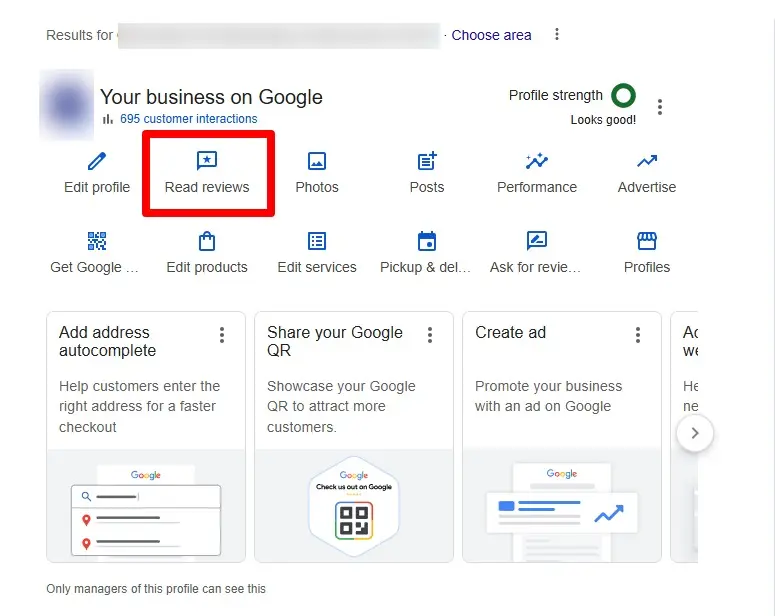Click the Edit profile pencil icon

[97, 162]
